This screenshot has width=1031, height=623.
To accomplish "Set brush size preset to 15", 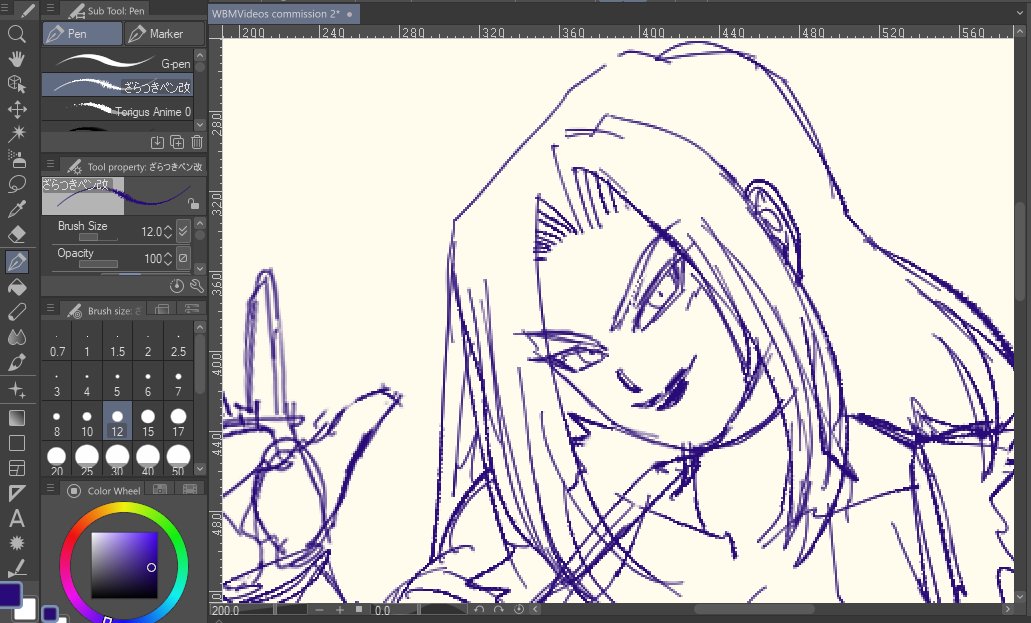I will point(148,422).
